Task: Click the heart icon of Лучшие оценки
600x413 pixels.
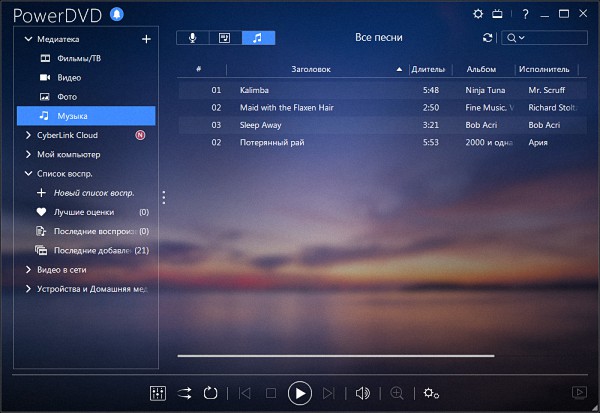Action: pyautogui.click(x=41, y=212)
